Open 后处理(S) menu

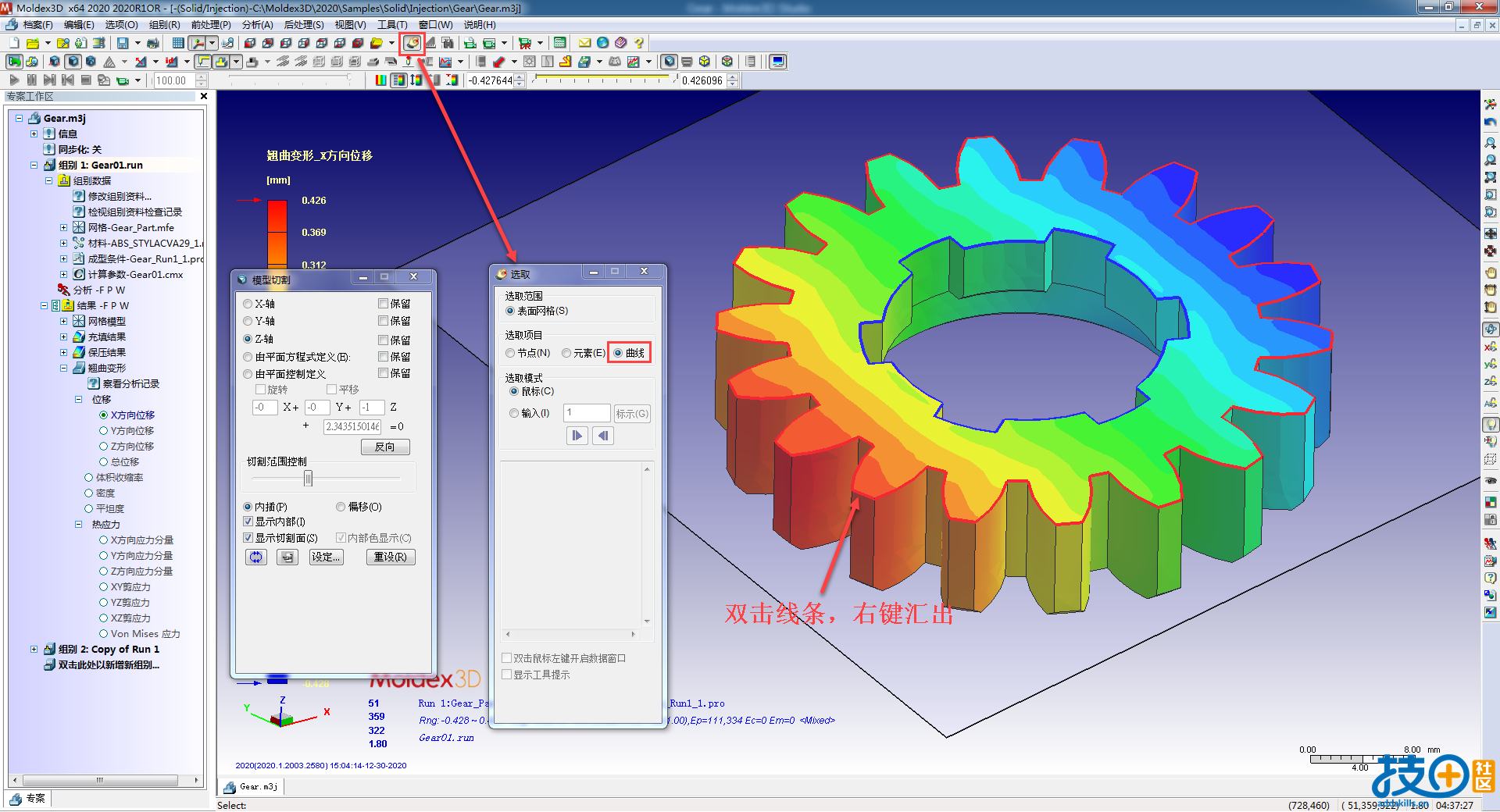coord(304,25)
